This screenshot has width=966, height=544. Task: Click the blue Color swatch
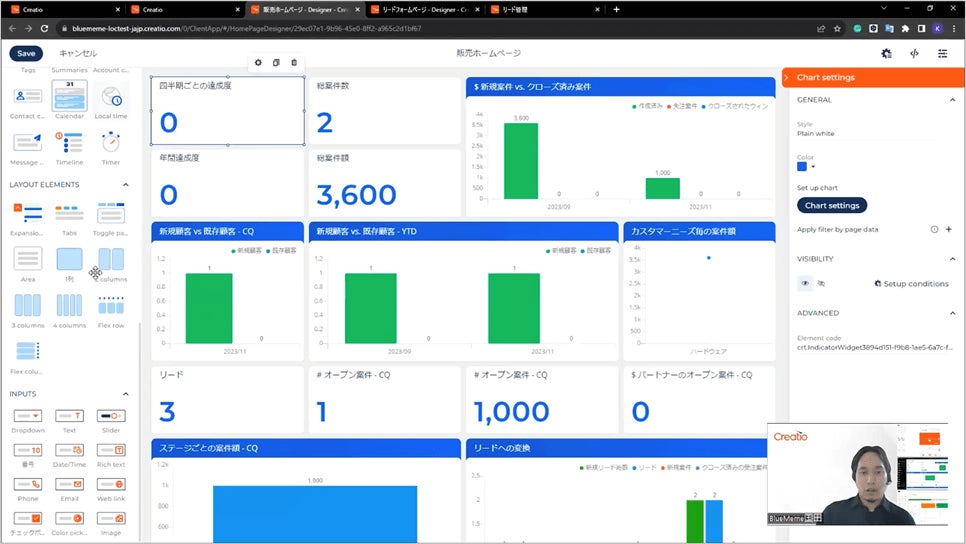coord(802,167)
